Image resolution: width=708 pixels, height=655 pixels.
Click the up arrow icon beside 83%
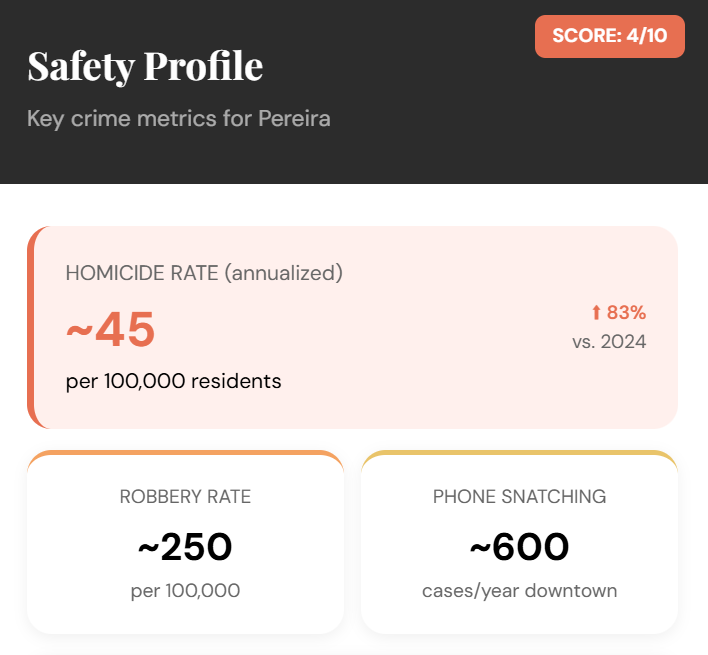point(596,313)
